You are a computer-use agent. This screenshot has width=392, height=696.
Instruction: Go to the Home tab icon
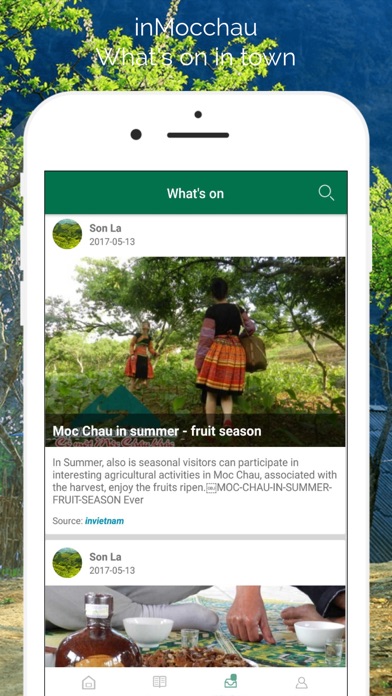click(x=89, y=682)
